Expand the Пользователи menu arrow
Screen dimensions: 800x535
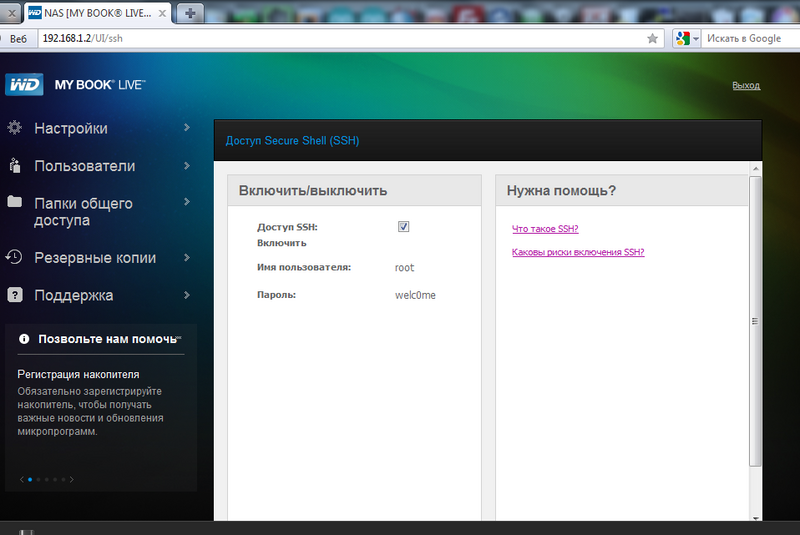click(187, 166)
